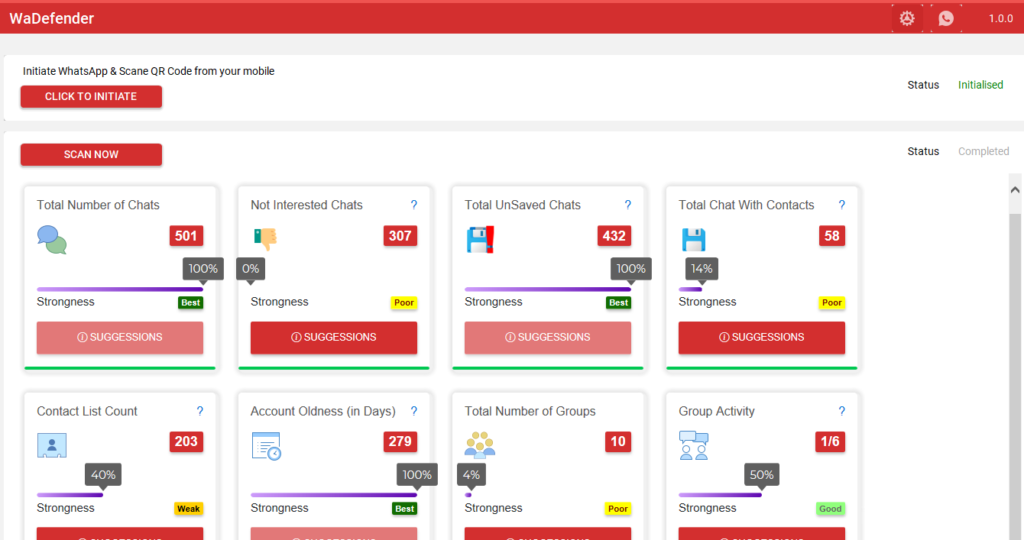Screen dimensions: 1024x540
Task: Open help for Account Oldness (in Days)
Action: [x=413, y=411]
